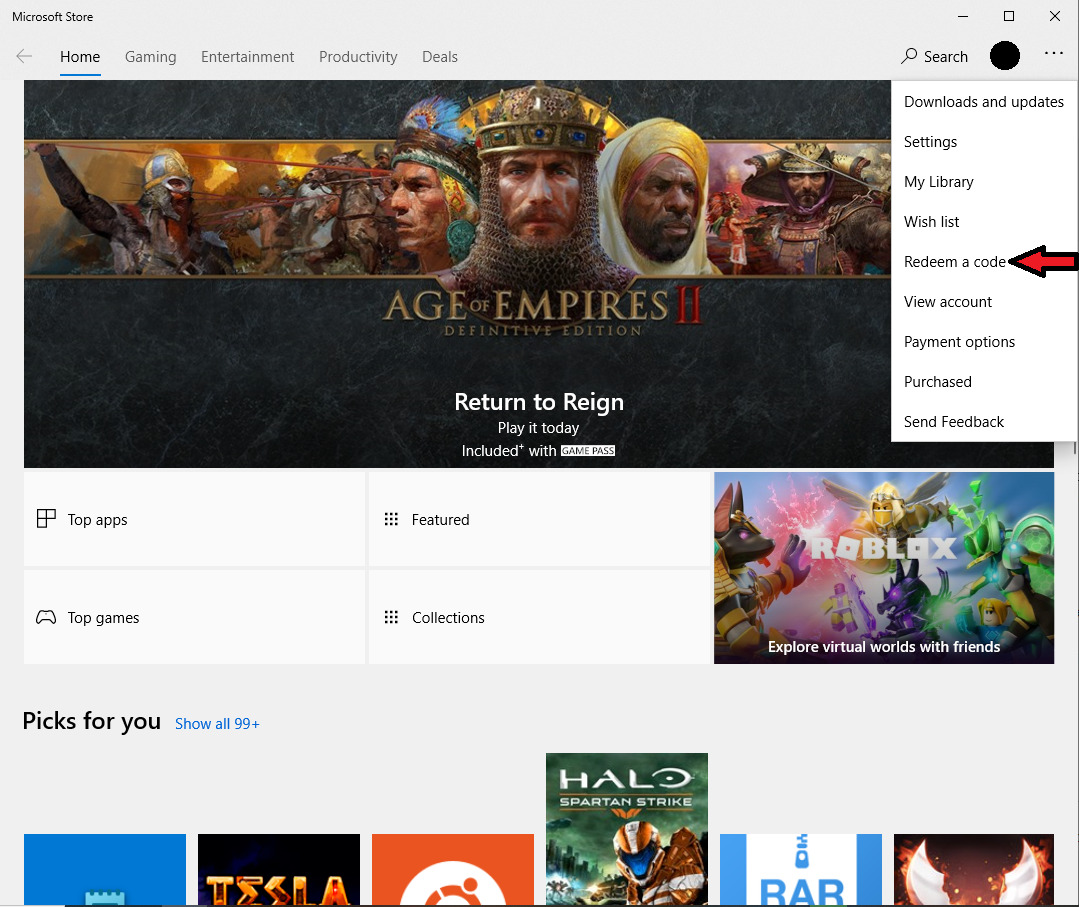Viewport: 1079px width, 907px height.
Task: Select My Library in the menu
Action: (938, 182)
